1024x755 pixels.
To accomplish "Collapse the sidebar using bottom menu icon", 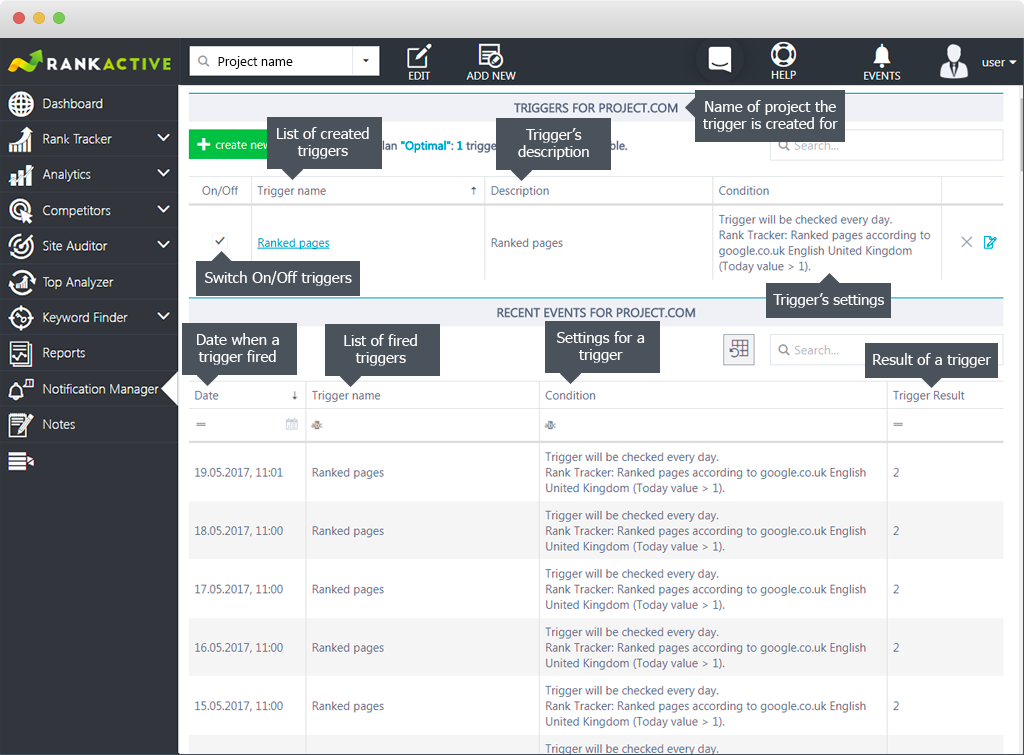I will (21, 461).
